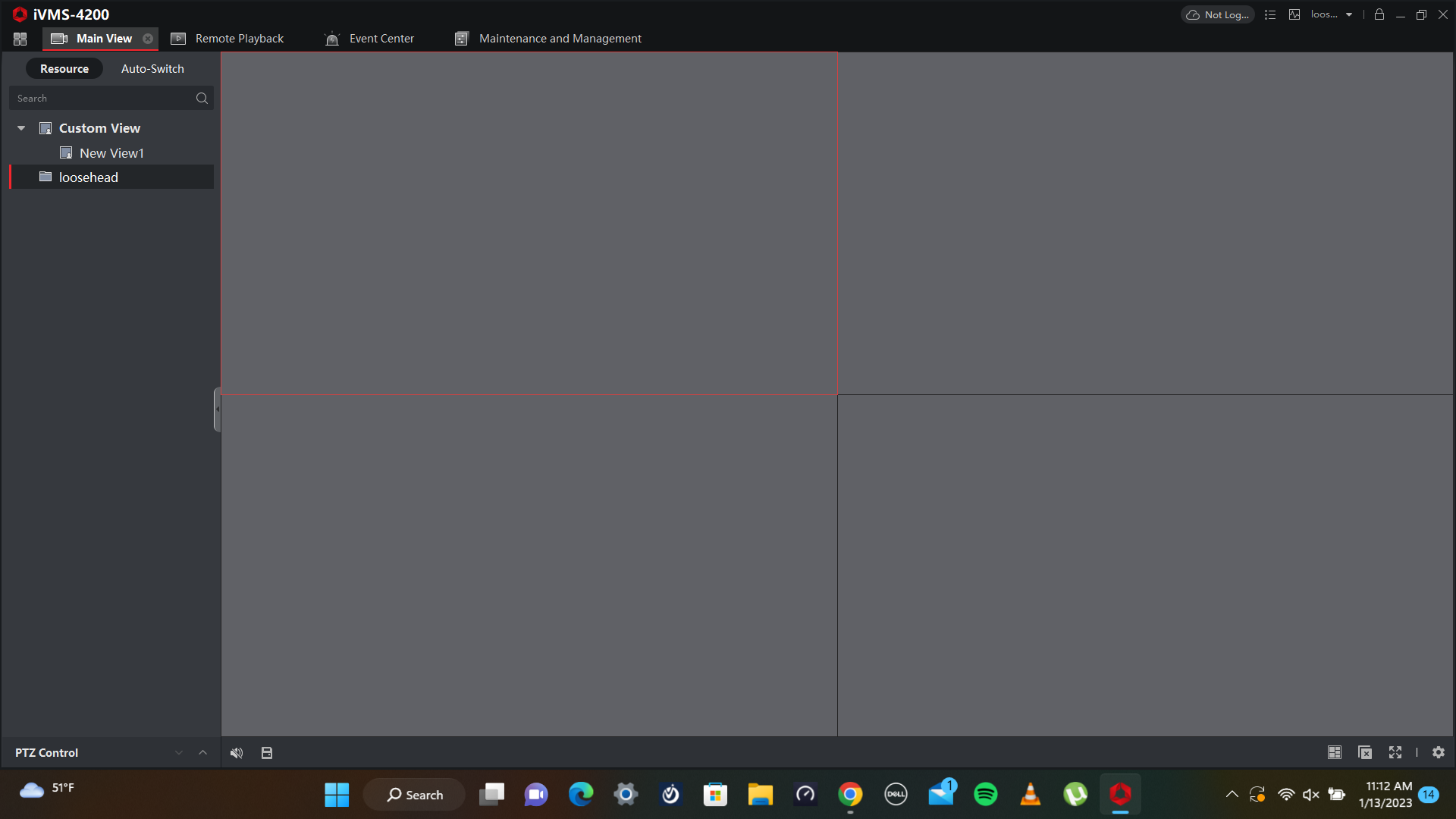
Task: Lock the client with padlock icon
Action: click(x=1379, y=14)
